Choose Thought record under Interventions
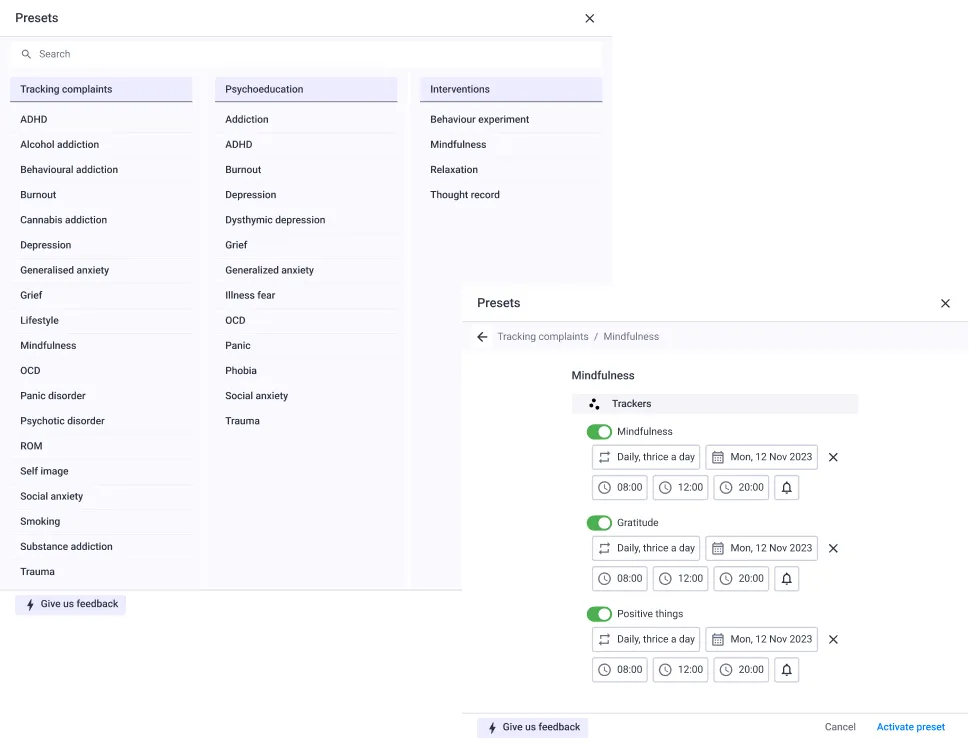Viewport: 969px width, 744px height. click(511, 195)
